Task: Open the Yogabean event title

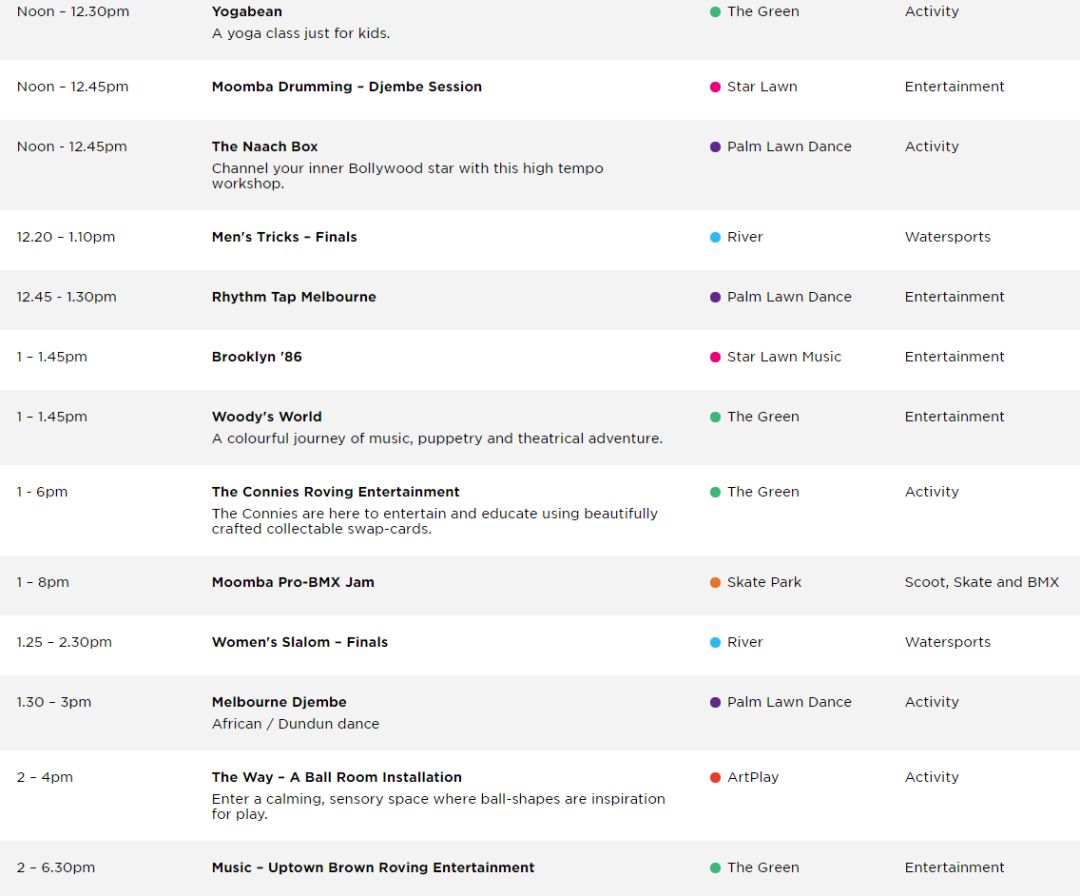Action: click(x=247, y=12)
